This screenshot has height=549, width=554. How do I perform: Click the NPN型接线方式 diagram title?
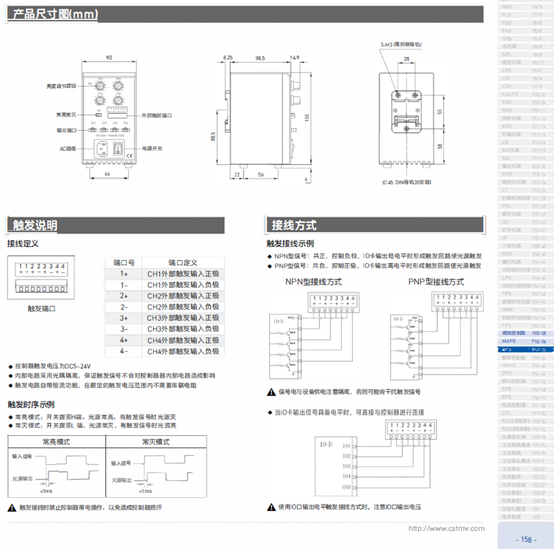[x=313, y=282]
